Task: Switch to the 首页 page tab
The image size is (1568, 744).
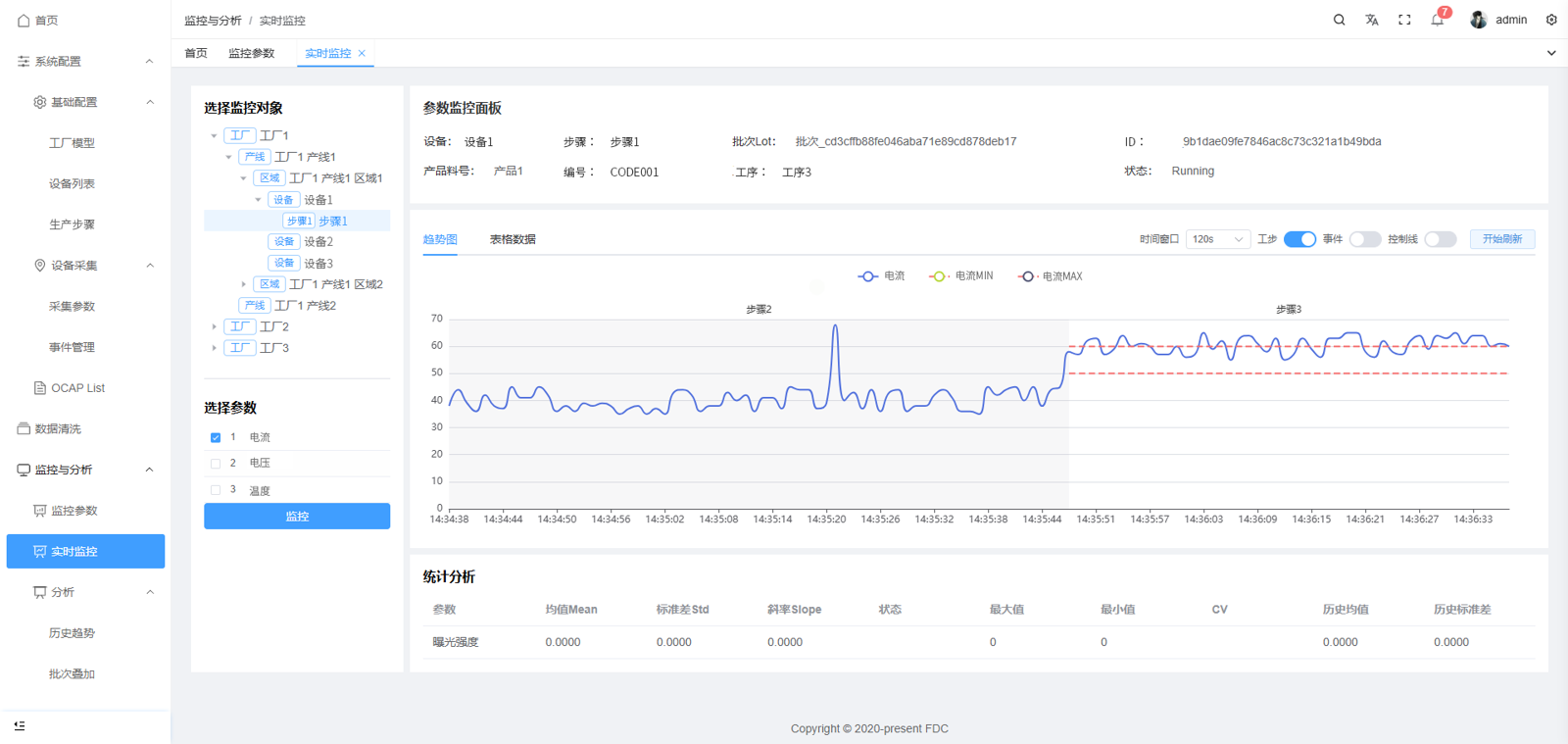Action: (196, 53)
